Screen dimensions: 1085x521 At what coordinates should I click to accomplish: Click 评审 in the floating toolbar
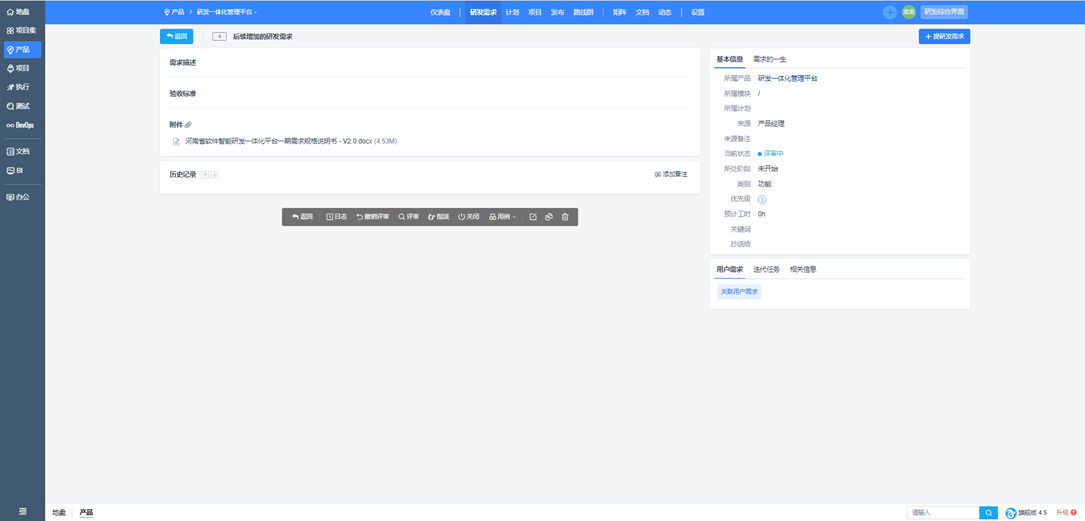408,217
